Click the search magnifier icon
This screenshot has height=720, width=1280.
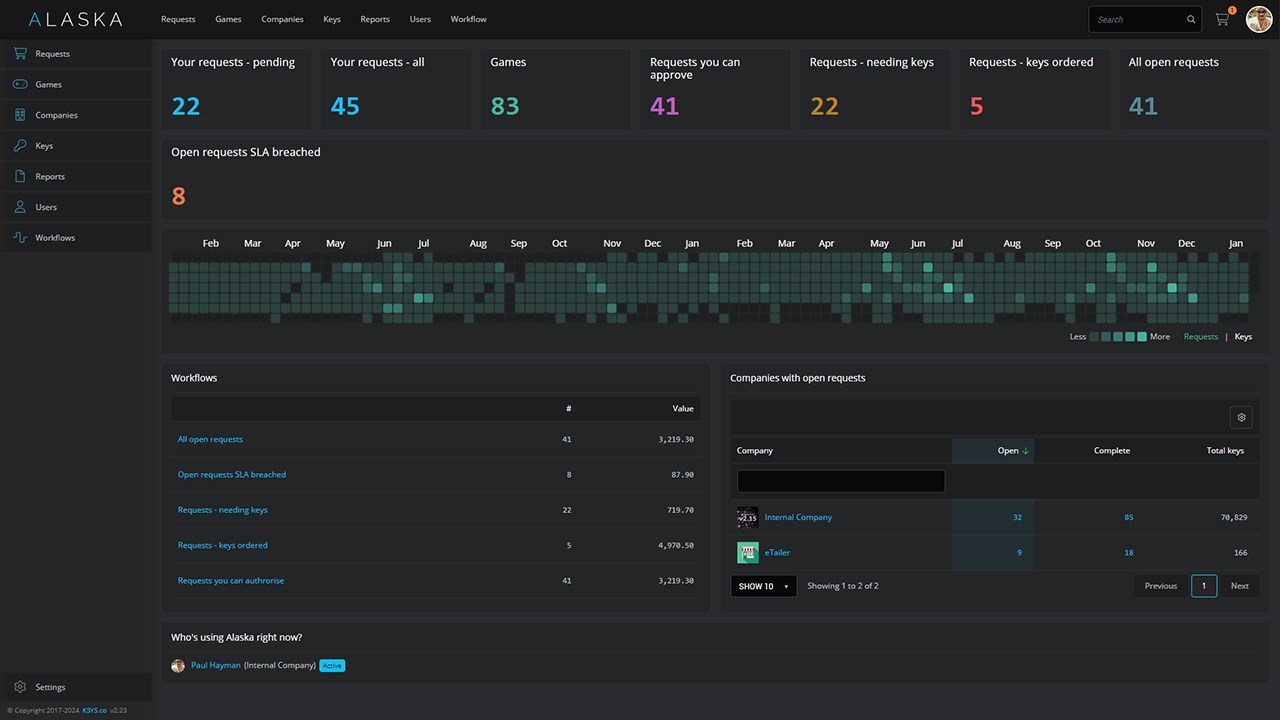point(1191,19)
